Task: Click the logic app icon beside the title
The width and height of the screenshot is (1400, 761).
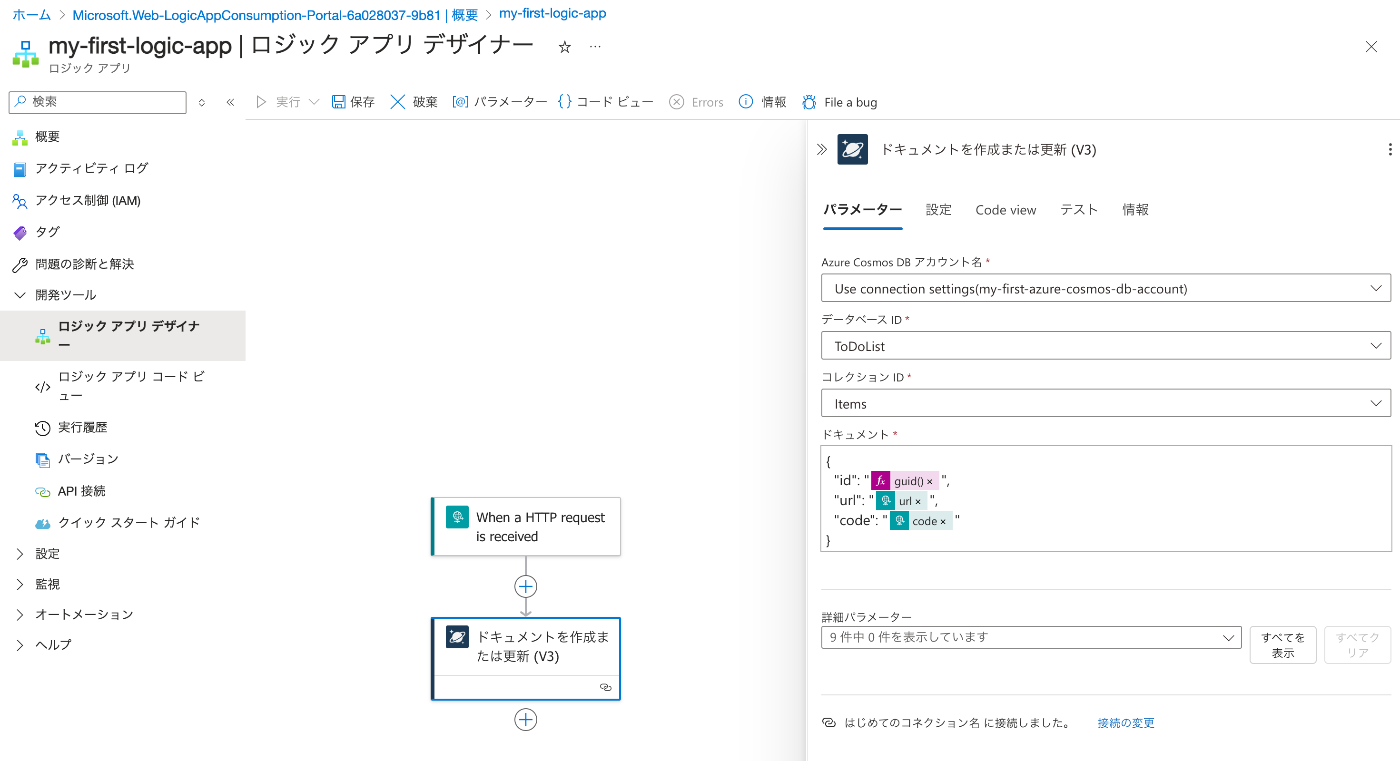Action: click(x=26, y=53)
